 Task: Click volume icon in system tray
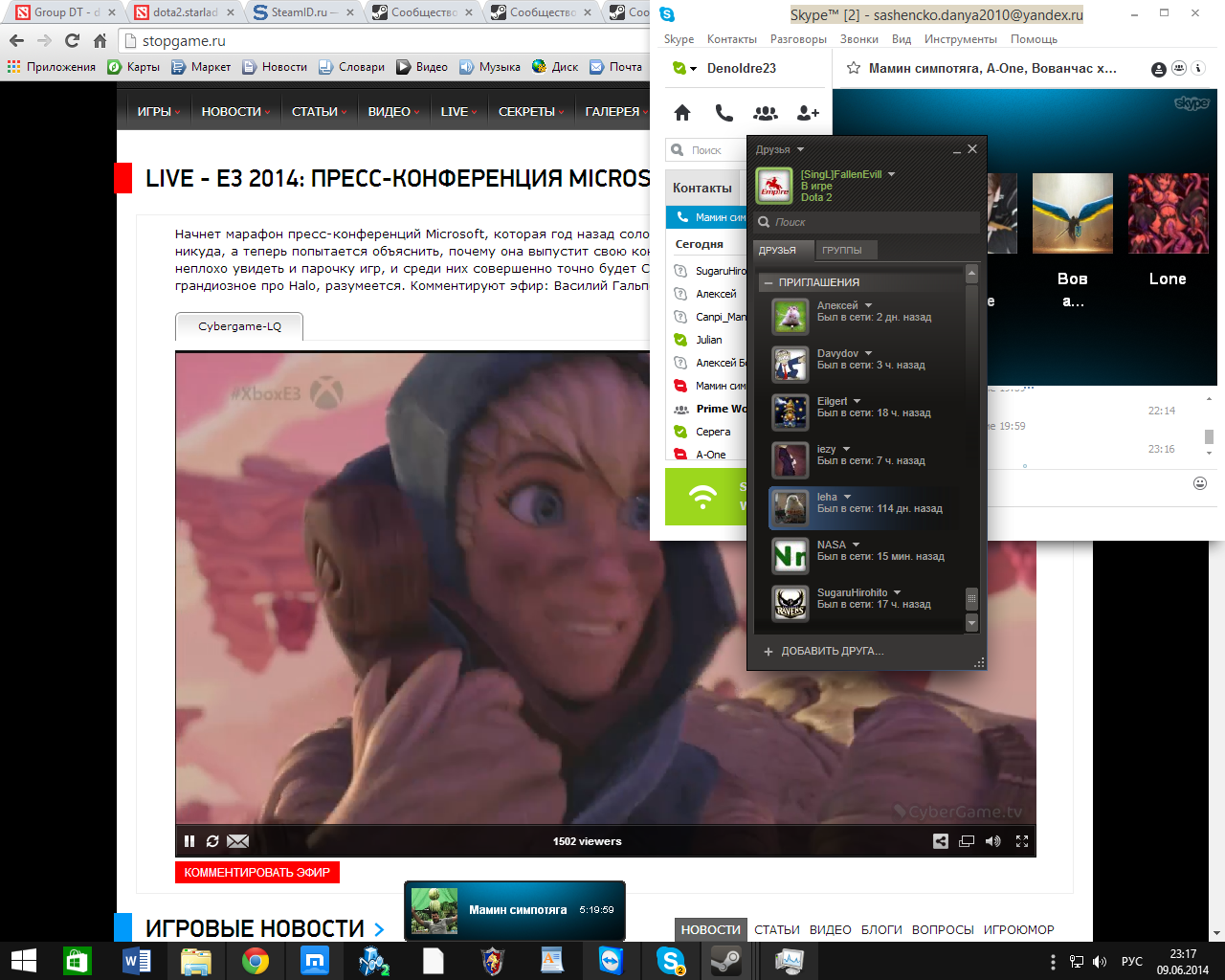1100,961
